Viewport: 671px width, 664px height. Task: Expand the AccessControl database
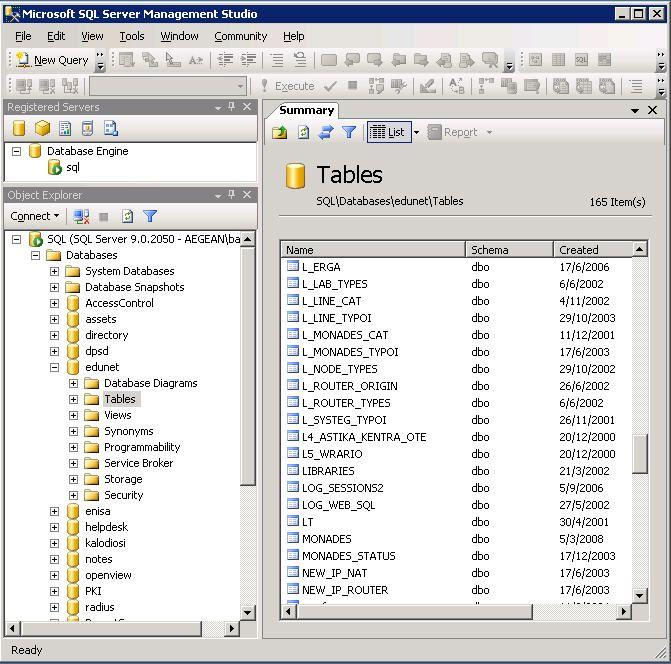point(54,303)
